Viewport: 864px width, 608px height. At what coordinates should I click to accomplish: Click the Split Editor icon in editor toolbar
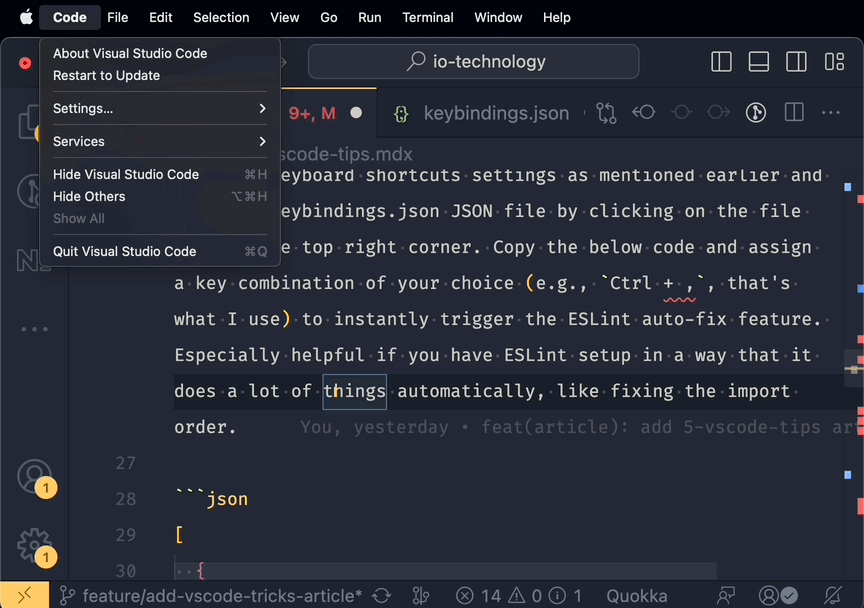(793, 113)
